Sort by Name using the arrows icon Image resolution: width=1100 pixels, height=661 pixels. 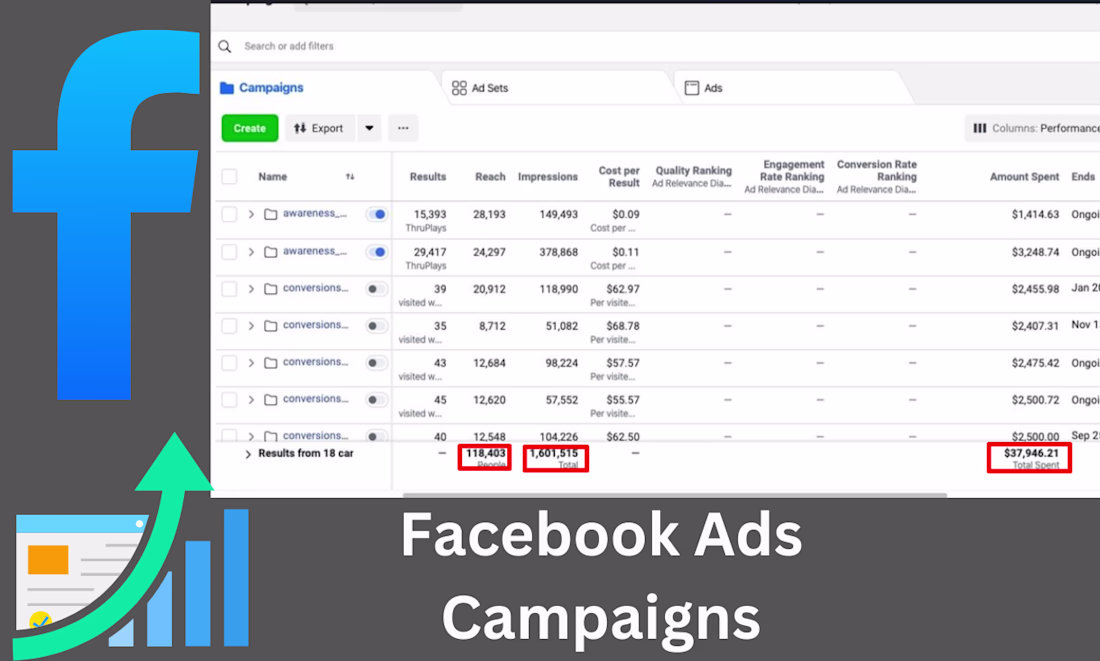click(x=350, y=177)
